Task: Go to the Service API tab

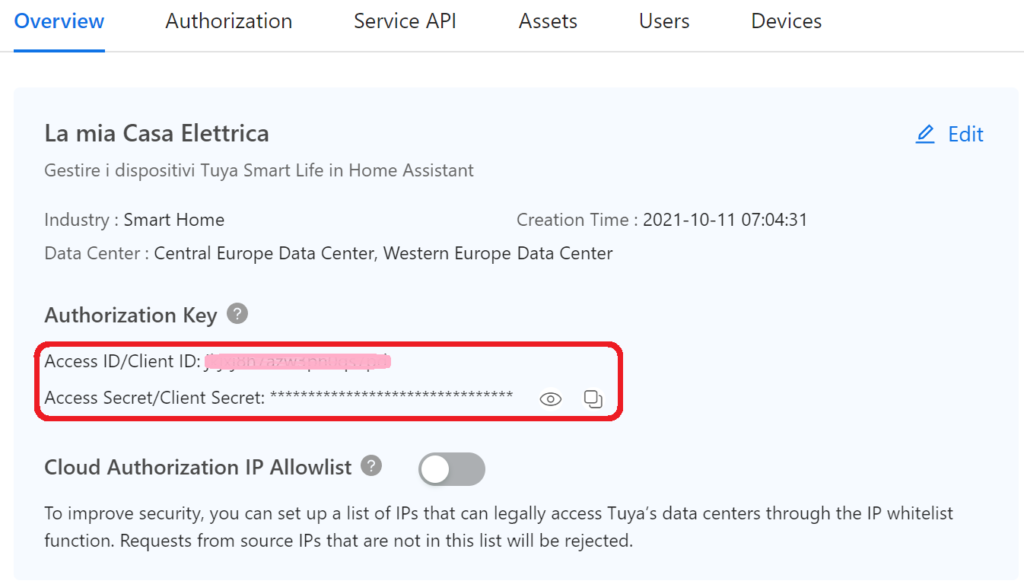Action: coord(405,21)
